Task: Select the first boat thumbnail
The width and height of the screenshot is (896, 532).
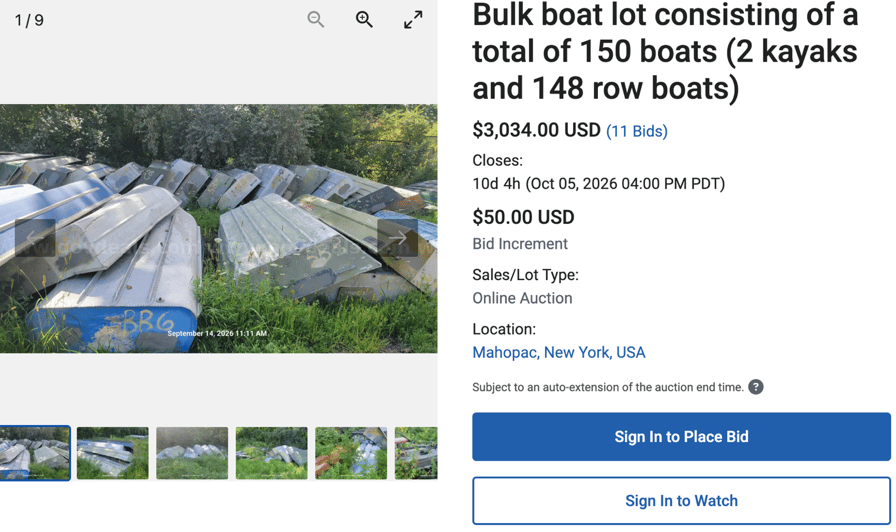Action: (35, 453)
